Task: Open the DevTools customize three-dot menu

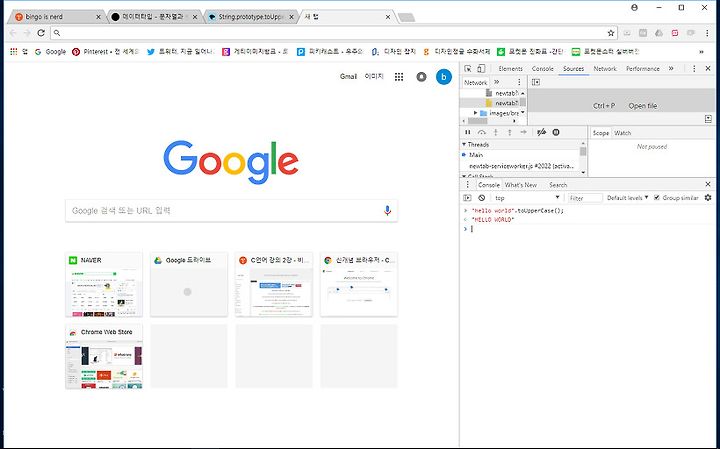Action: pos(694,68)
